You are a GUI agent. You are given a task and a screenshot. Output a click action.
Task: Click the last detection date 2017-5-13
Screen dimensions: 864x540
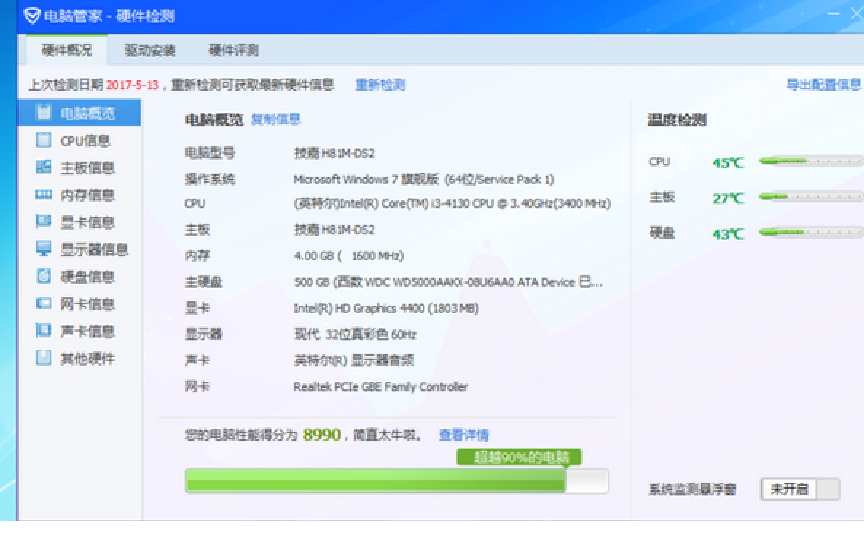(x=132, y=85)
